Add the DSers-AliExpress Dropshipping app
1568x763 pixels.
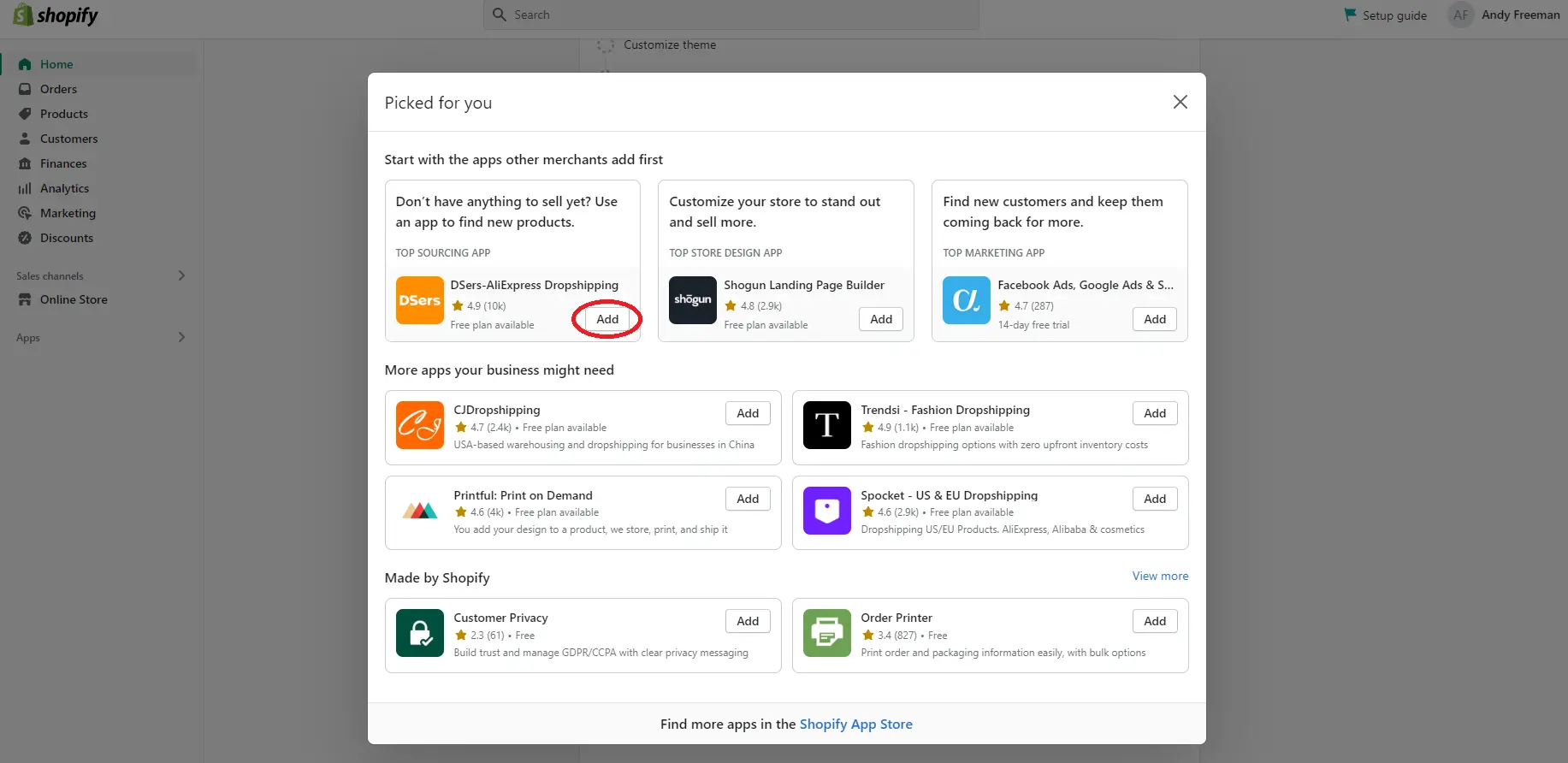[607, 319]
